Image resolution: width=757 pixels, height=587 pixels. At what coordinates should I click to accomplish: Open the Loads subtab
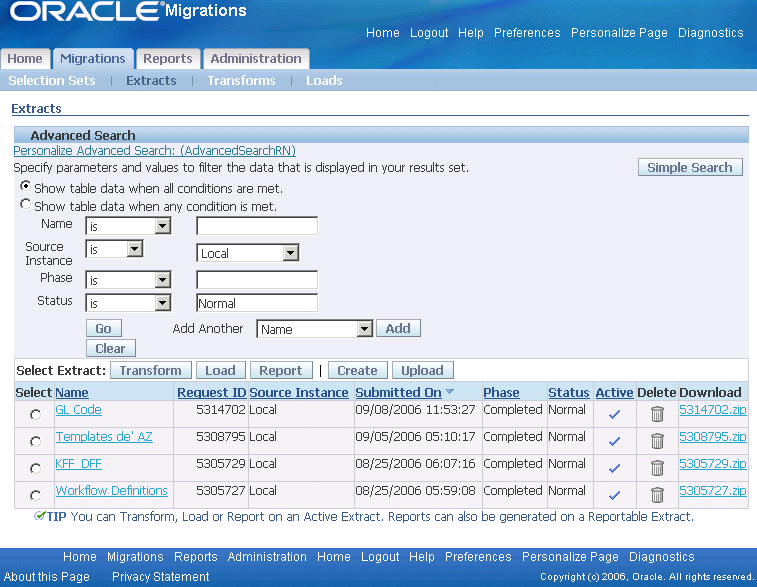(x=324, y=81)
